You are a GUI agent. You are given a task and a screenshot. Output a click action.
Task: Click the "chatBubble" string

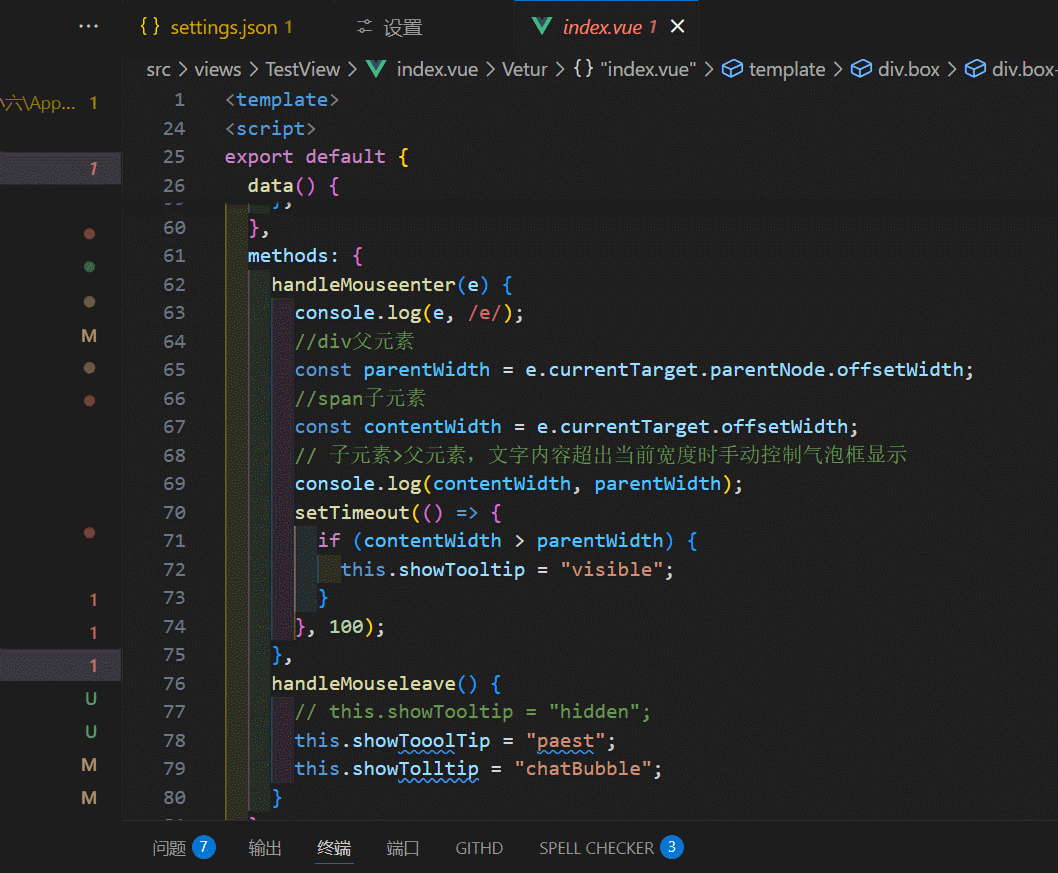583,769
